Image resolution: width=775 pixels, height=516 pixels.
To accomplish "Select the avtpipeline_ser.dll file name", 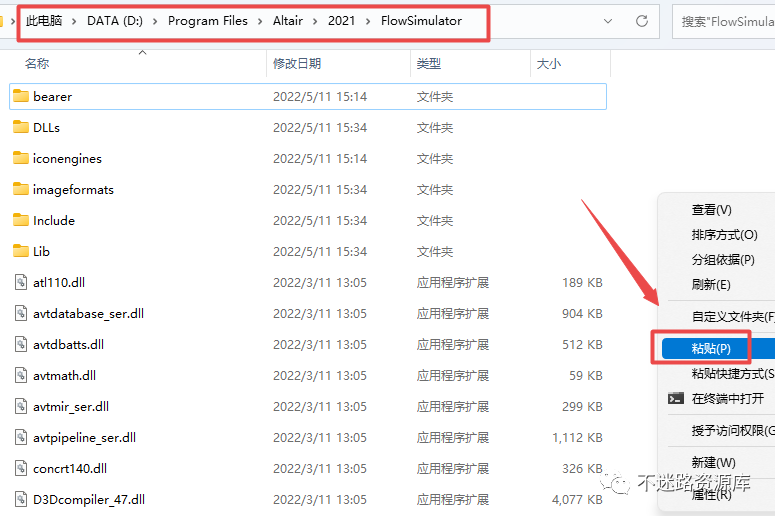I will pyautogui.click(x=84, y=438).
